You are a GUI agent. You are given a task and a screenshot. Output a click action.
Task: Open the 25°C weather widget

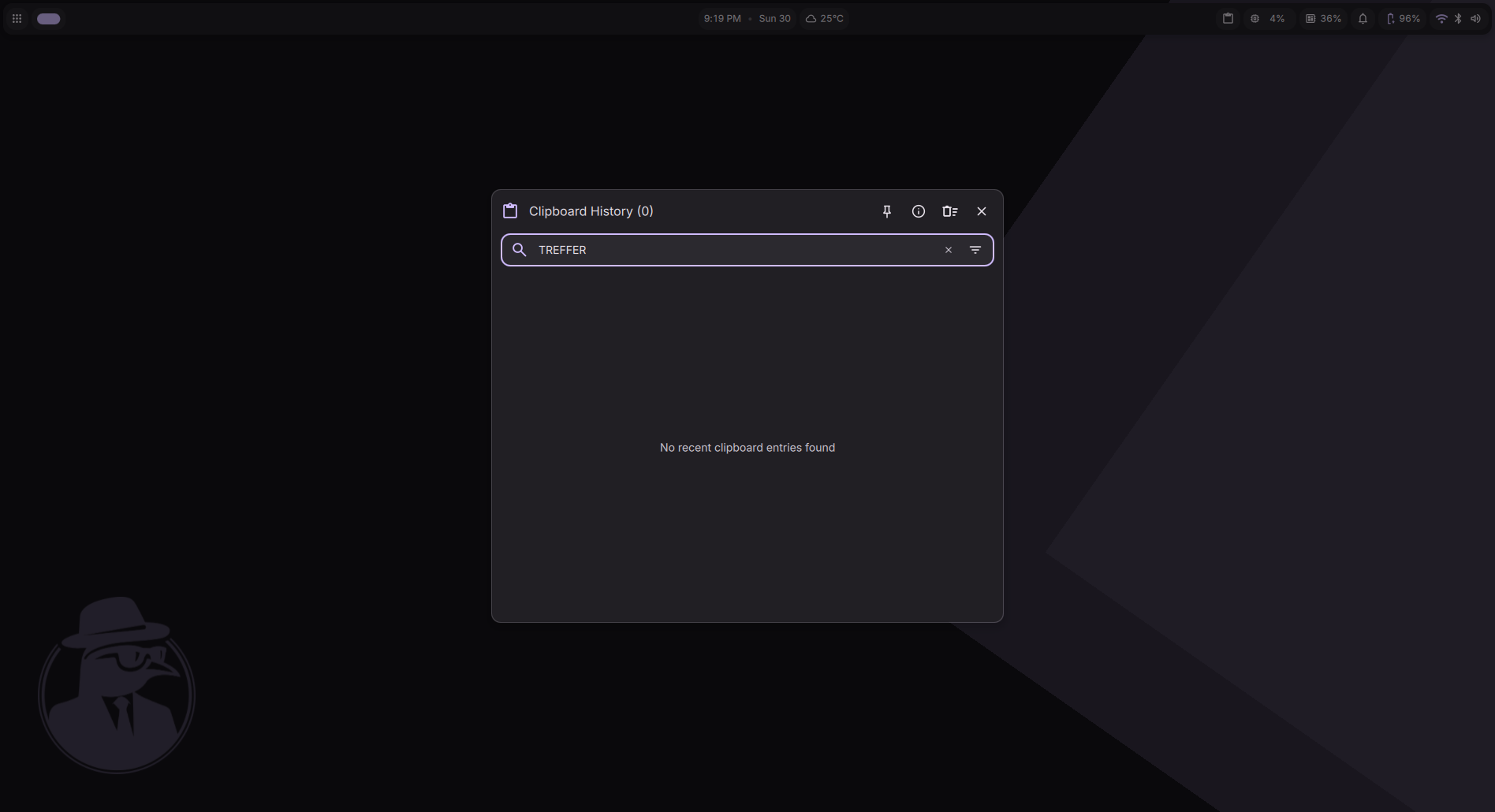tap(824, 19)
